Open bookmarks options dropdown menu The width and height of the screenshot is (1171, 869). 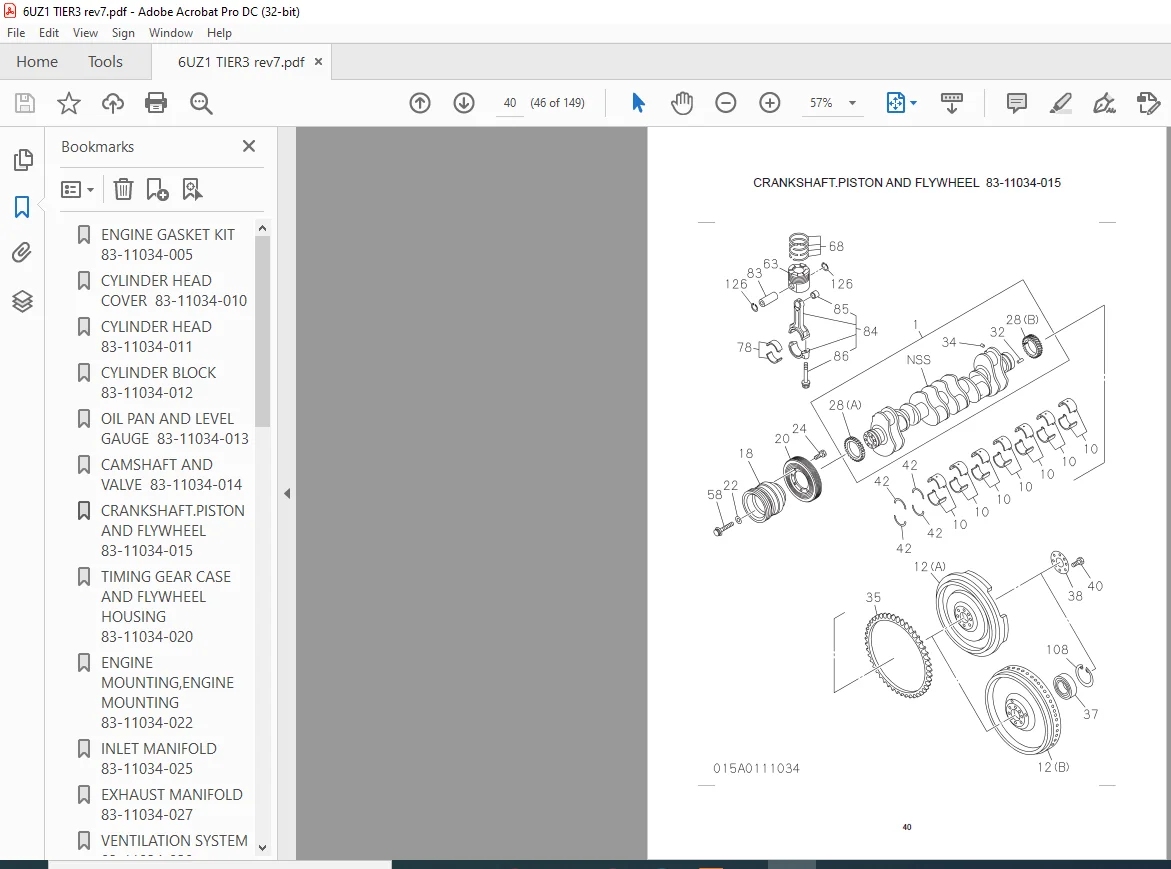[x=78, y=190]
